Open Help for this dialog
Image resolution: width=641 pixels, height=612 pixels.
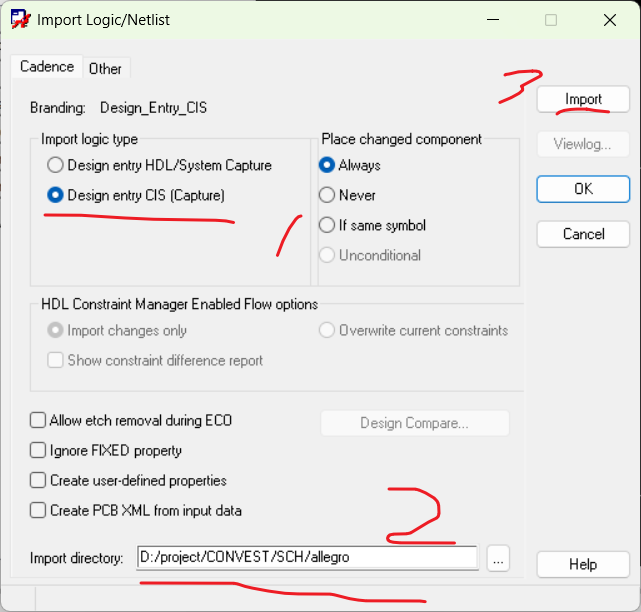583,565
